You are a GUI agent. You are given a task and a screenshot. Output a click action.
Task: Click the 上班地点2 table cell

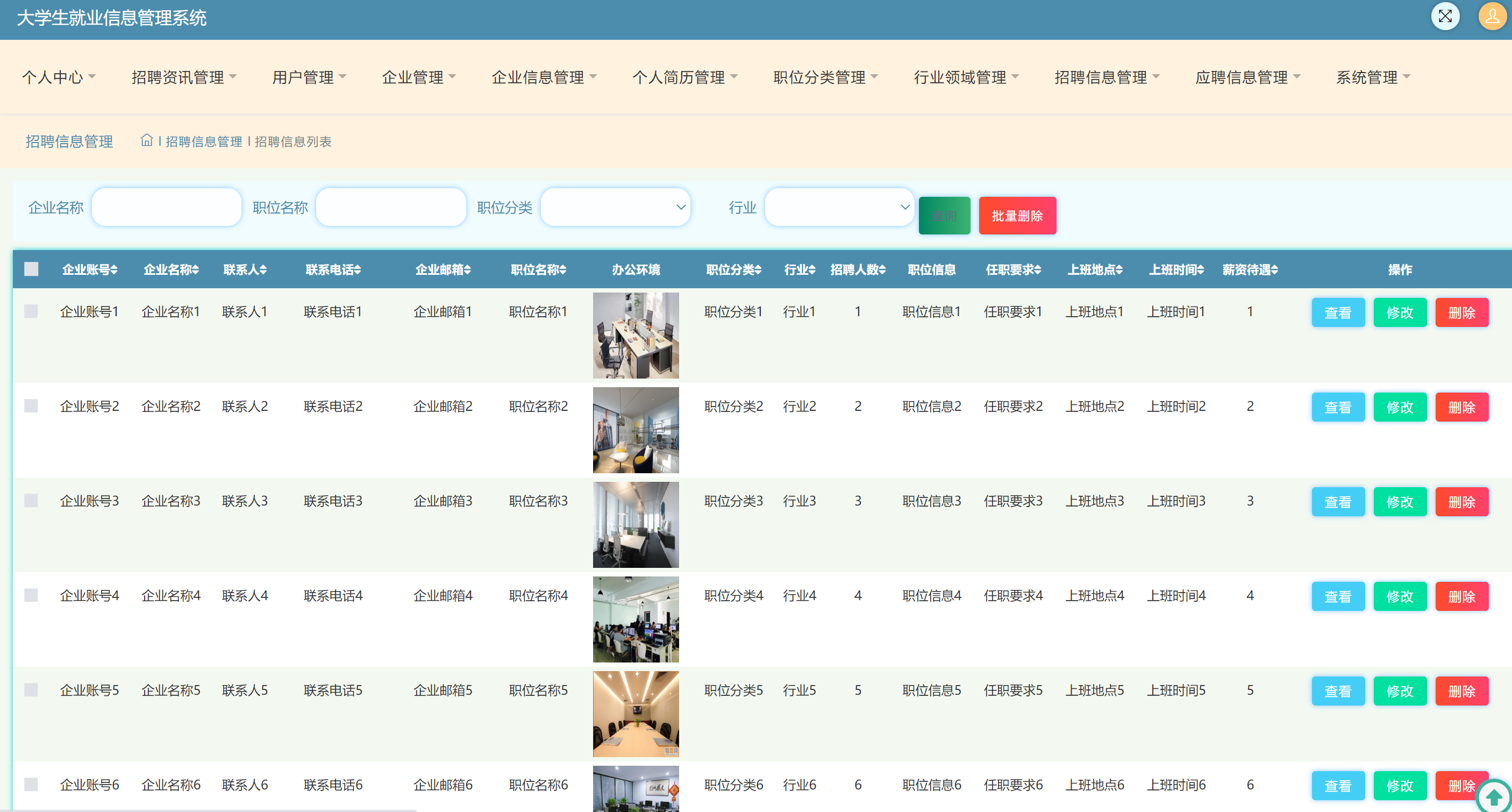[x=1095, y=407]
